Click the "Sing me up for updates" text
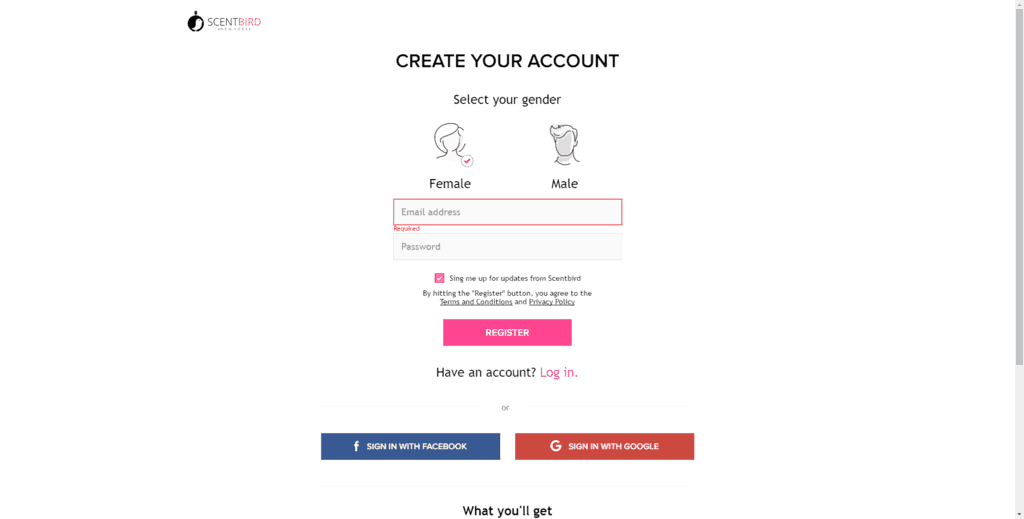This screenshot has width=1024, height=519. tap(515, 278)
